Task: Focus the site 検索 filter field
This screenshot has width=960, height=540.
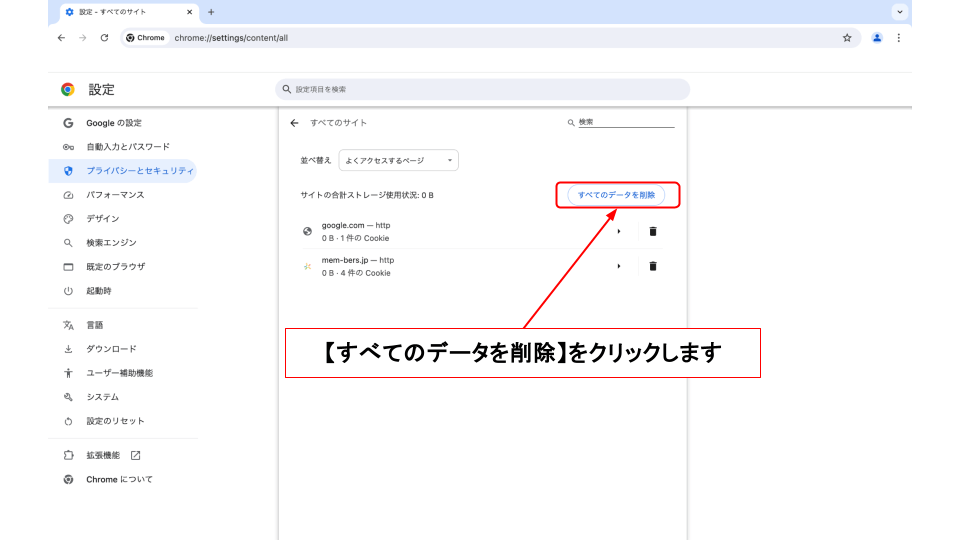Action: tap(625, 122)
